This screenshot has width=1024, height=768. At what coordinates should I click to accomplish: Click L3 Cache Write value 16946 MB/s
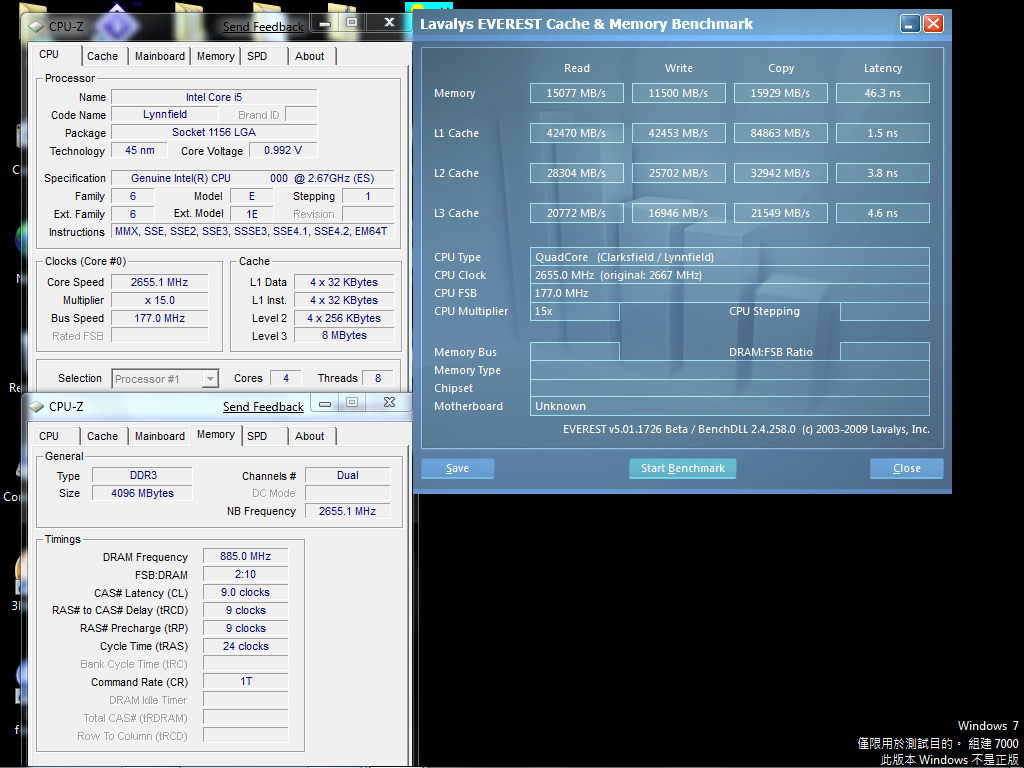click(679, 213)
